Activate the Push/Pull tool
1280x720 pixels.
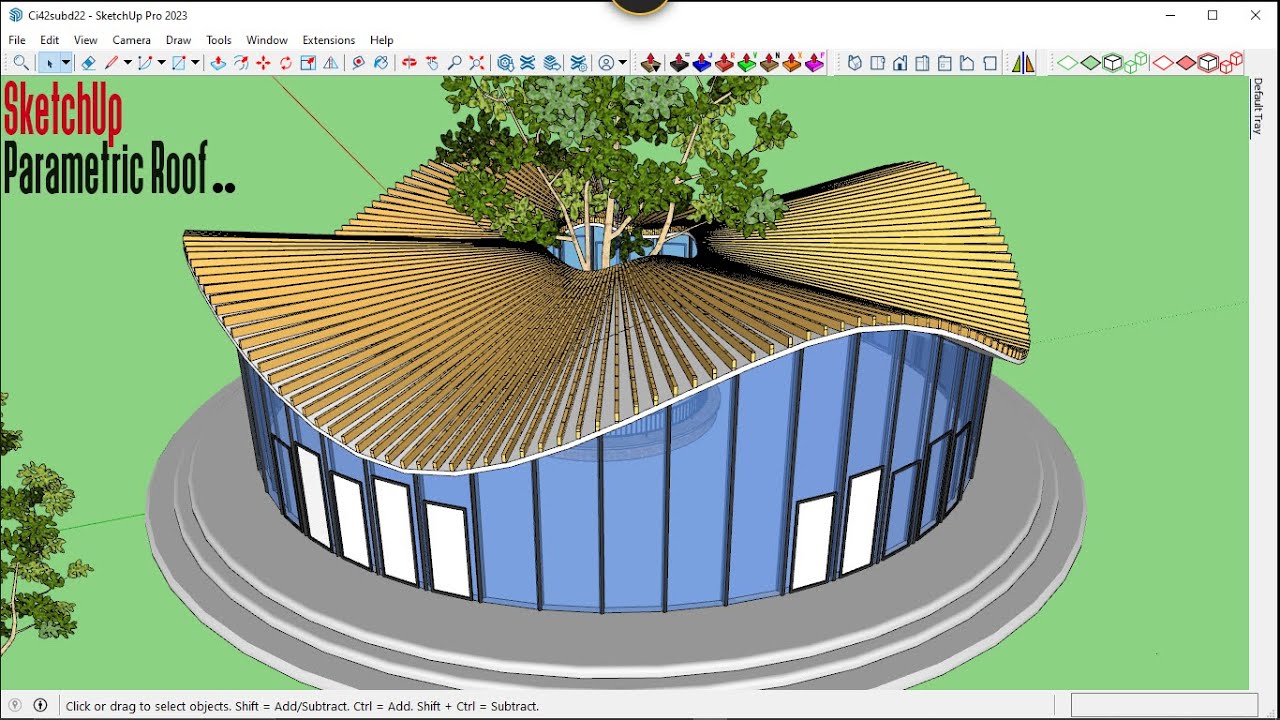coord(218,63)
